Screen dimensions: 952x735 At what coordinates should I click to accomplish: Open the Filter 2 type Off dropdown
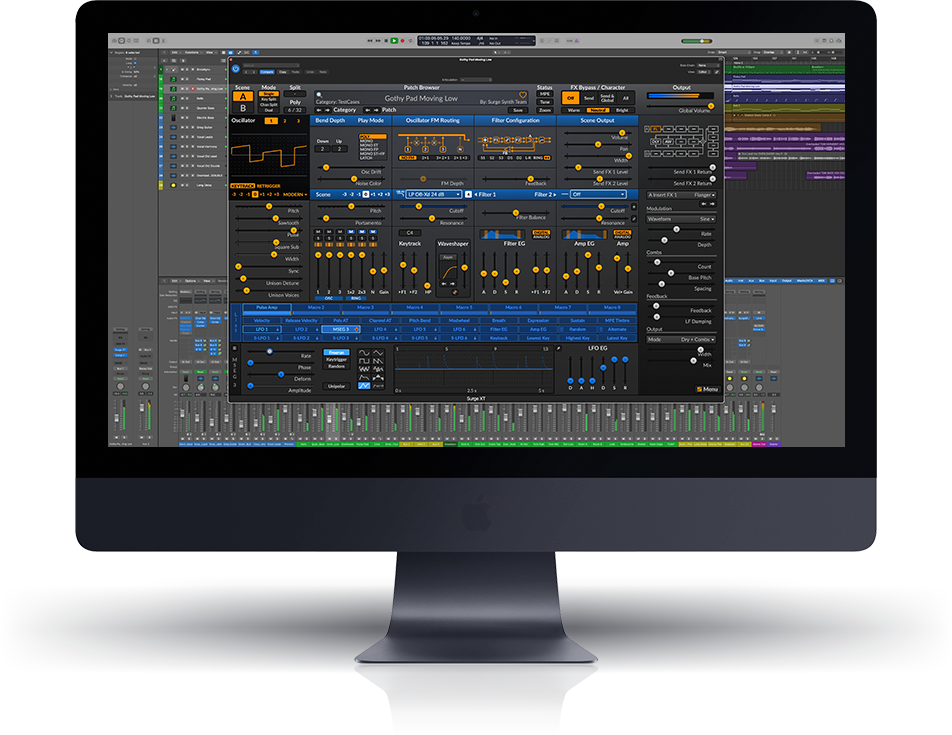tap(597, 194)
